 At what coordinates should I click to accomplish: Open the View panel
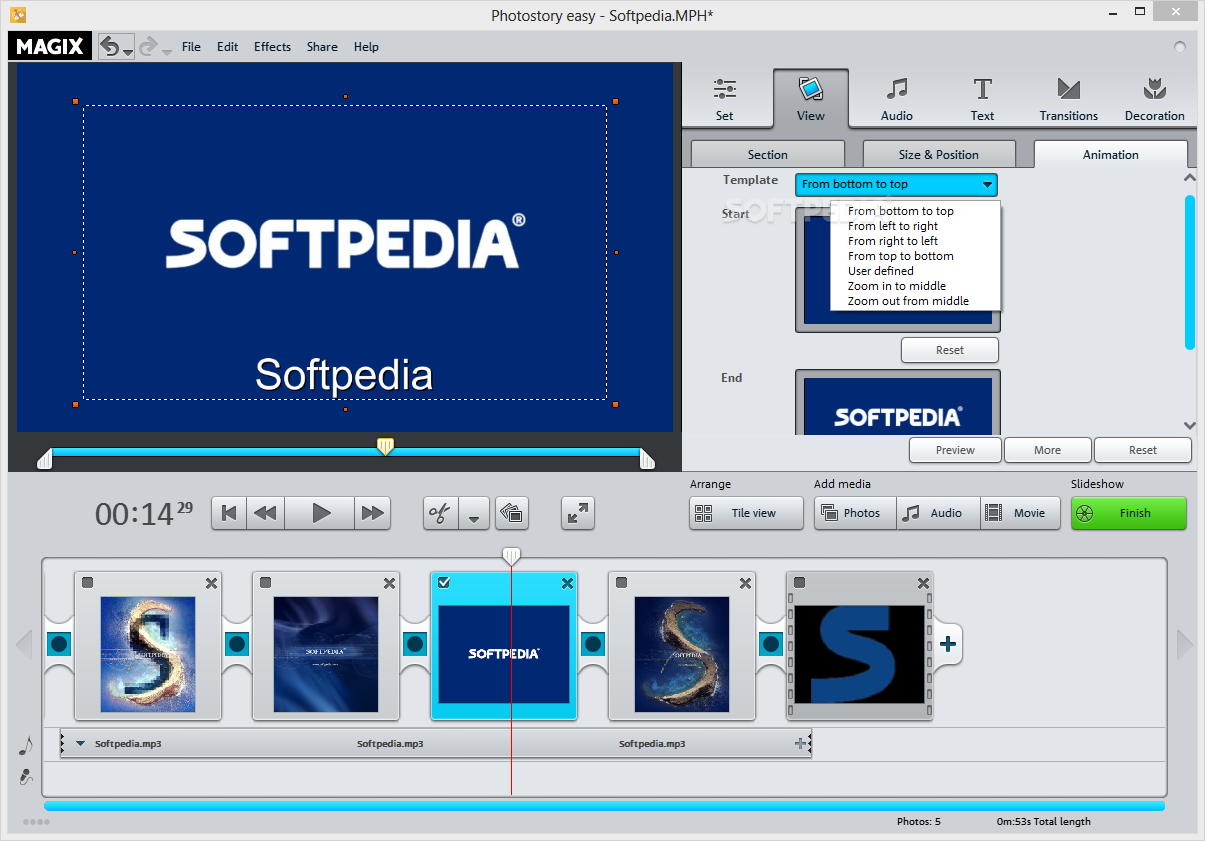coord(811,99)
